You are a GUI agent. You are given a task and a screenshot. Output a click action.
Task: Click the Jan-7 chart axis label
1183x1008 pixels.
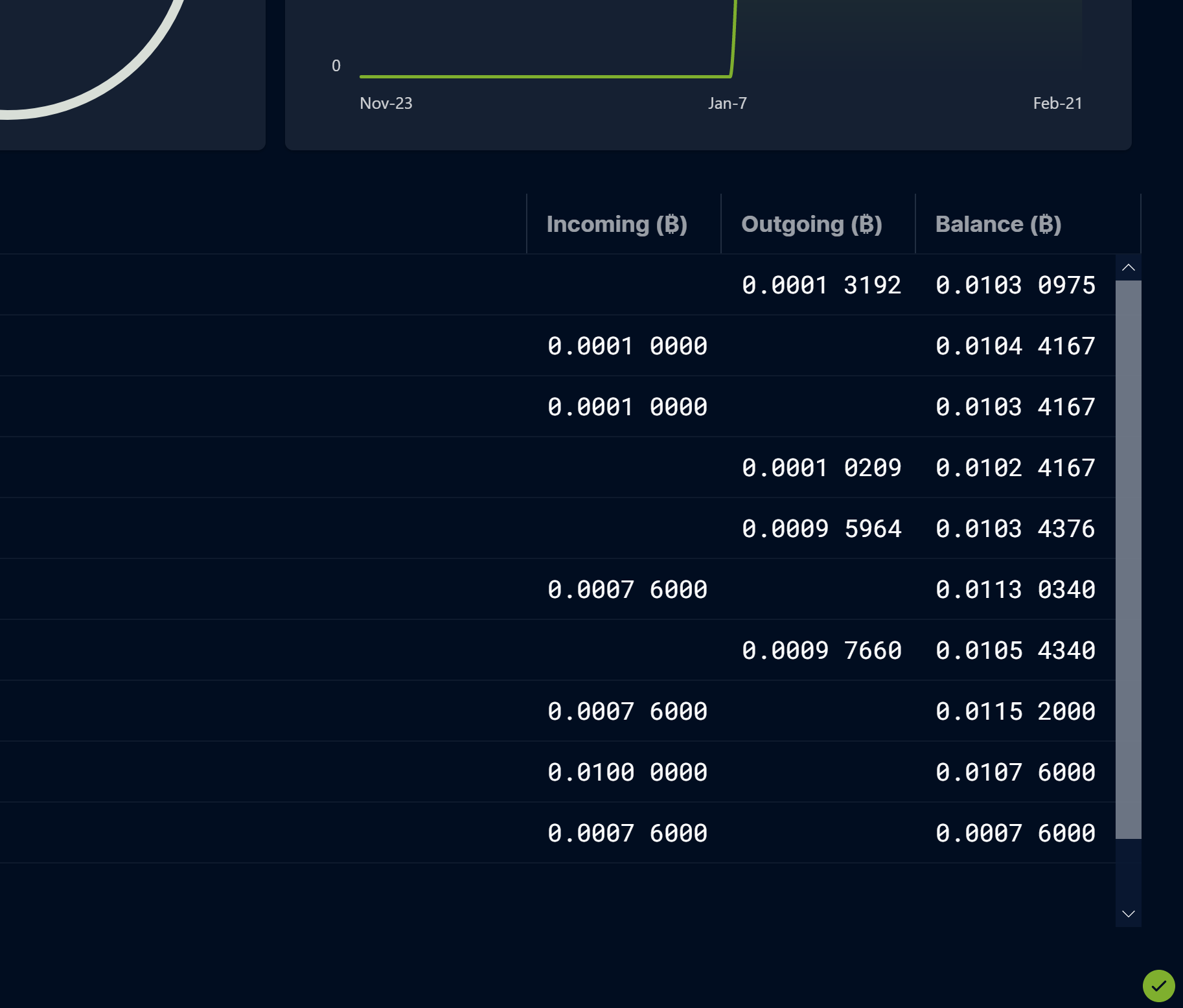pyautogui.click(x=728, y=103)
